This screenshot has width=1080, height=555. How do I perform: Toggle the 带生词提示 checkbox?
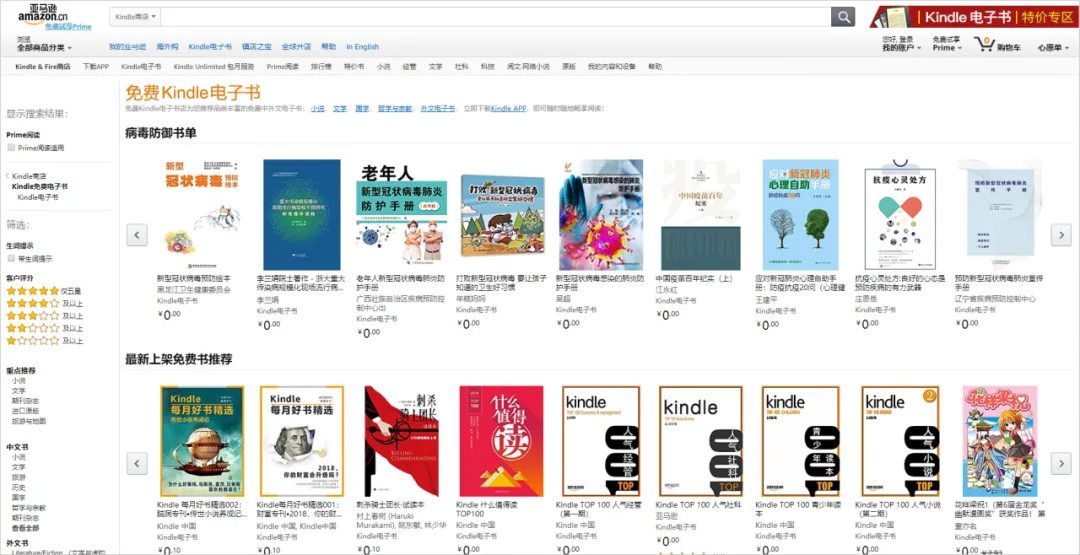pyautogui.click(x=11, y=258)
